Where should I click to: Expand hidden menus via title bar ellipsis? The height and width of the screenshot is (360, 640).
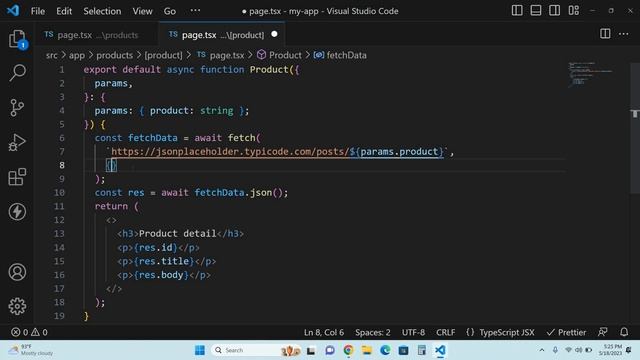195,10
